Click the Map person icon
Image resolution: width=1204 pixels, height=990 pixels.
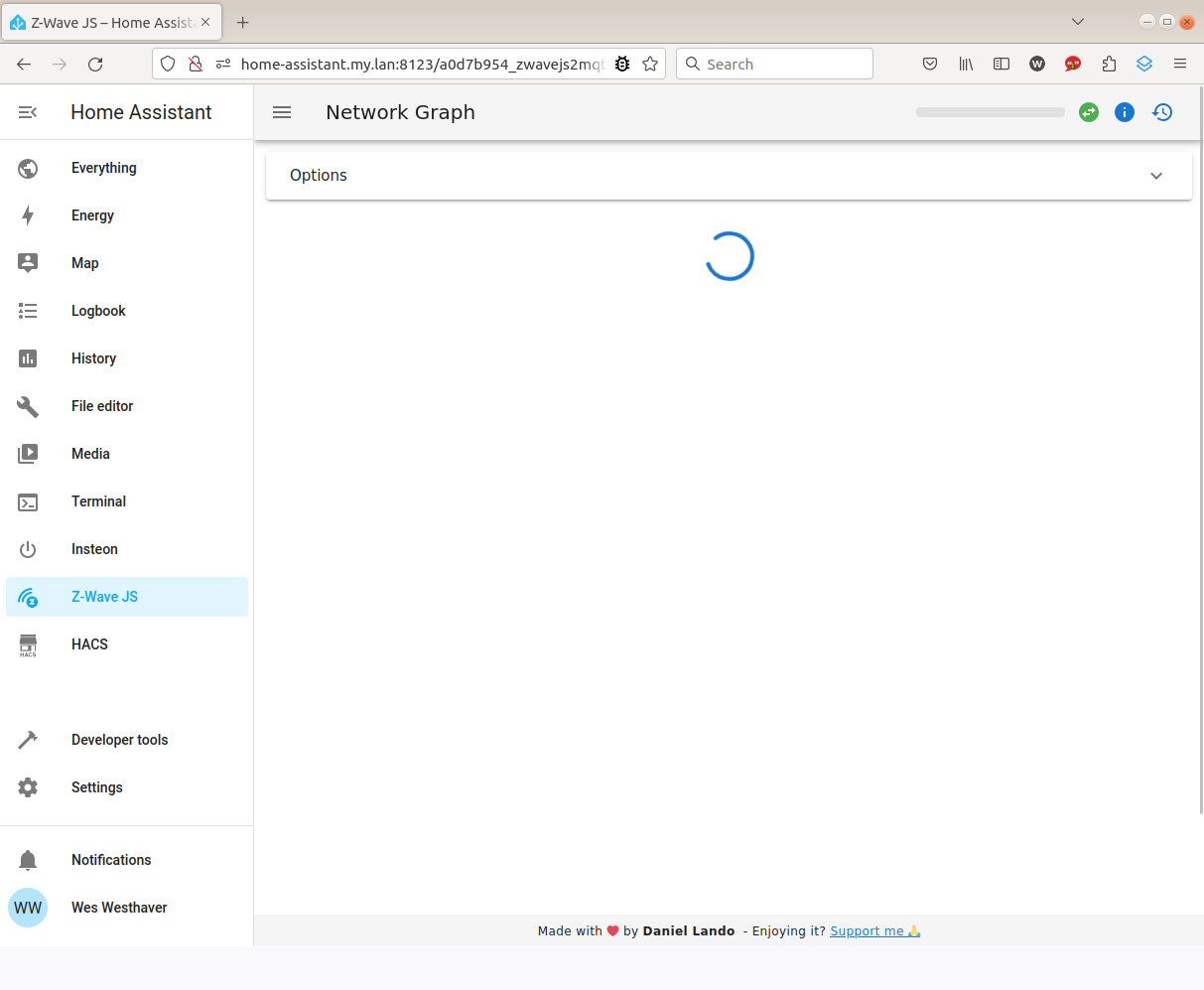pos(28,263)
